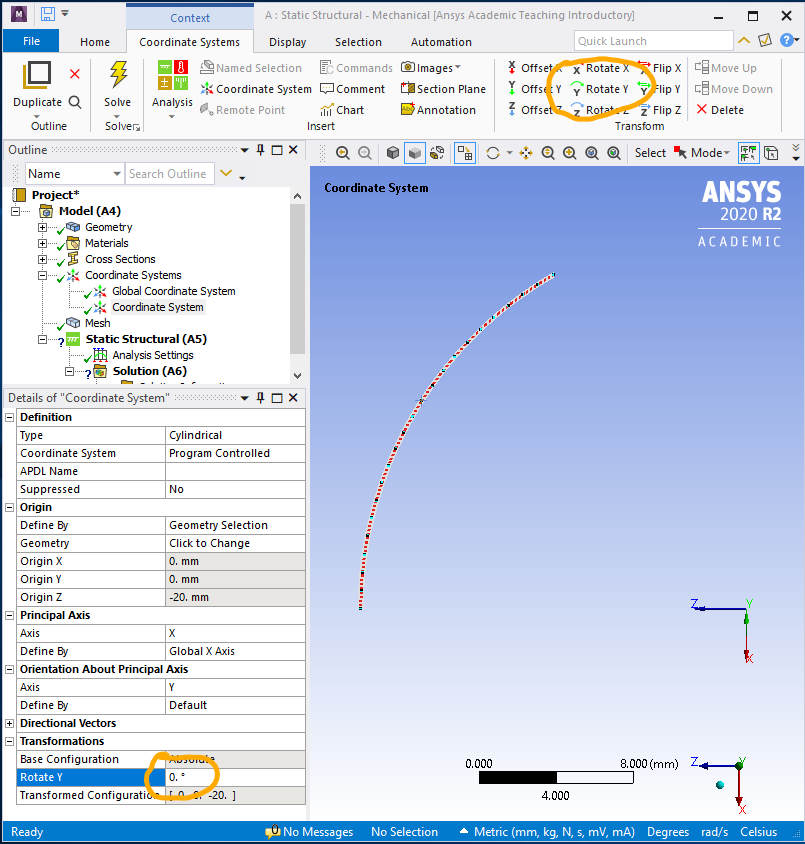Click No Messages in the status bar
This screenshot has height=844, width=805.
coord(309,832)
